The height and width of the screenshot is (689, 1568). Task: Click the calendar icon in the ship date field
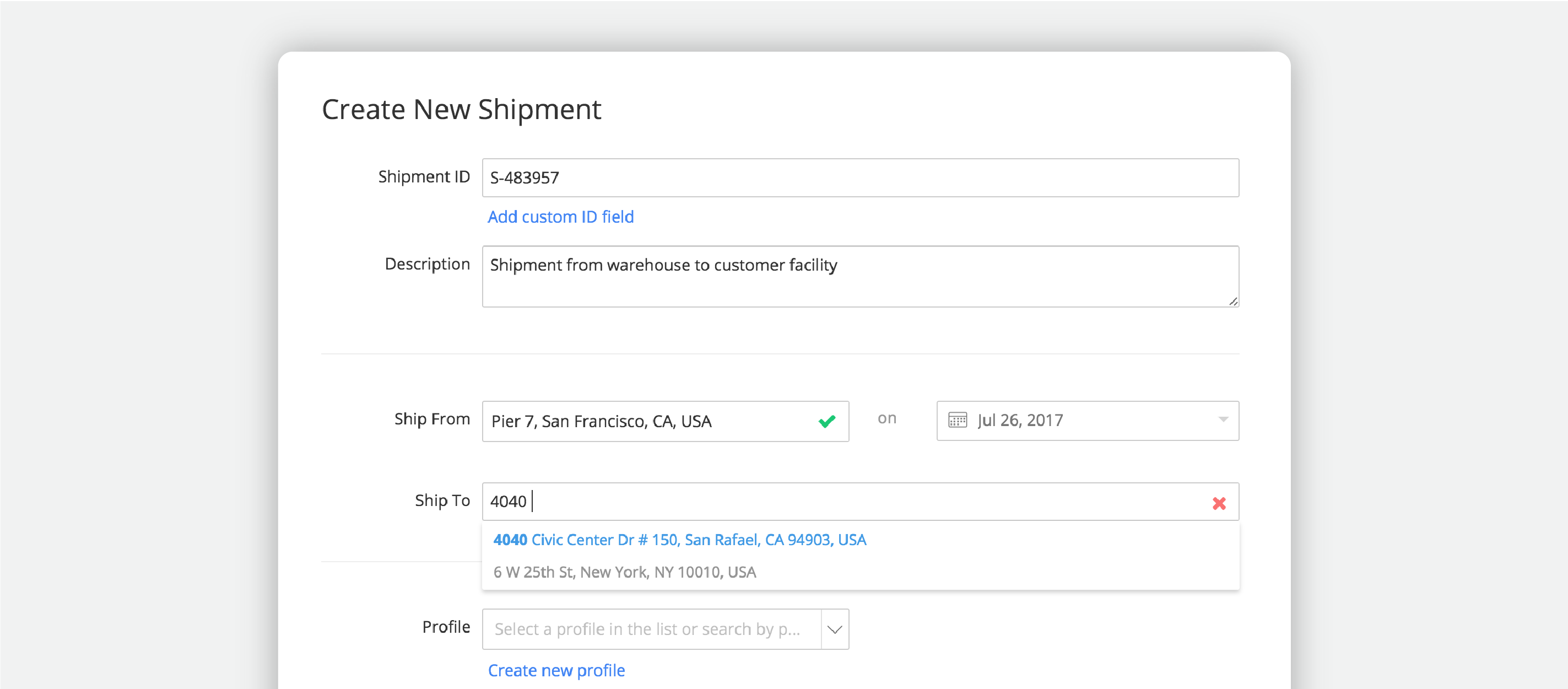pyautogui.click(x=956, y=421)
